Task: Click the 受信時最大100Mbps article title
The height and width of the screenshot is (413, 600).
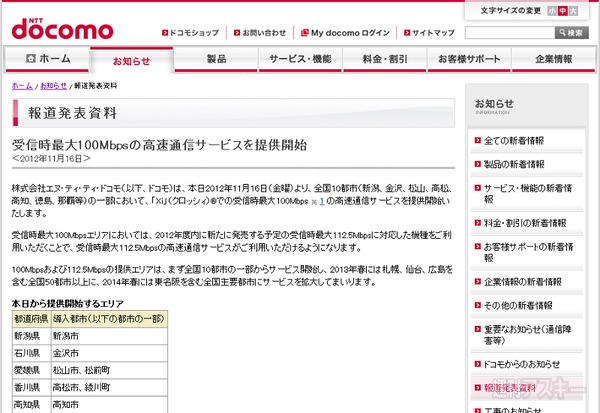Action: (x=160, y=145)
